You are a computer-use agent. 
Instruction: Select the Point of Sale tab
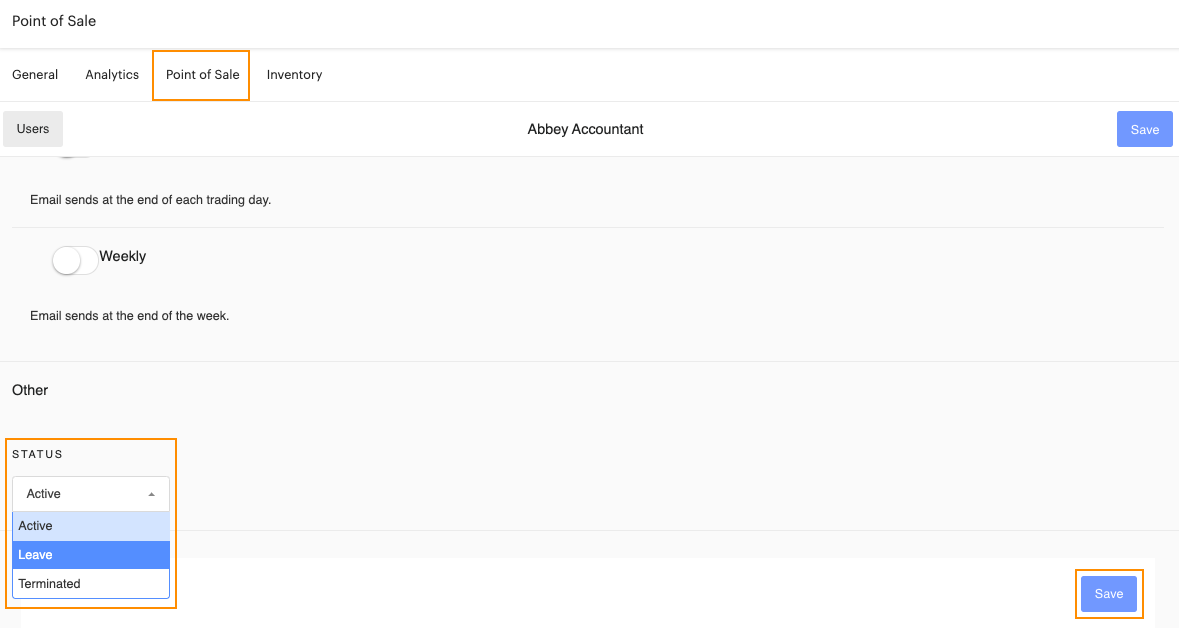point(200,74)
